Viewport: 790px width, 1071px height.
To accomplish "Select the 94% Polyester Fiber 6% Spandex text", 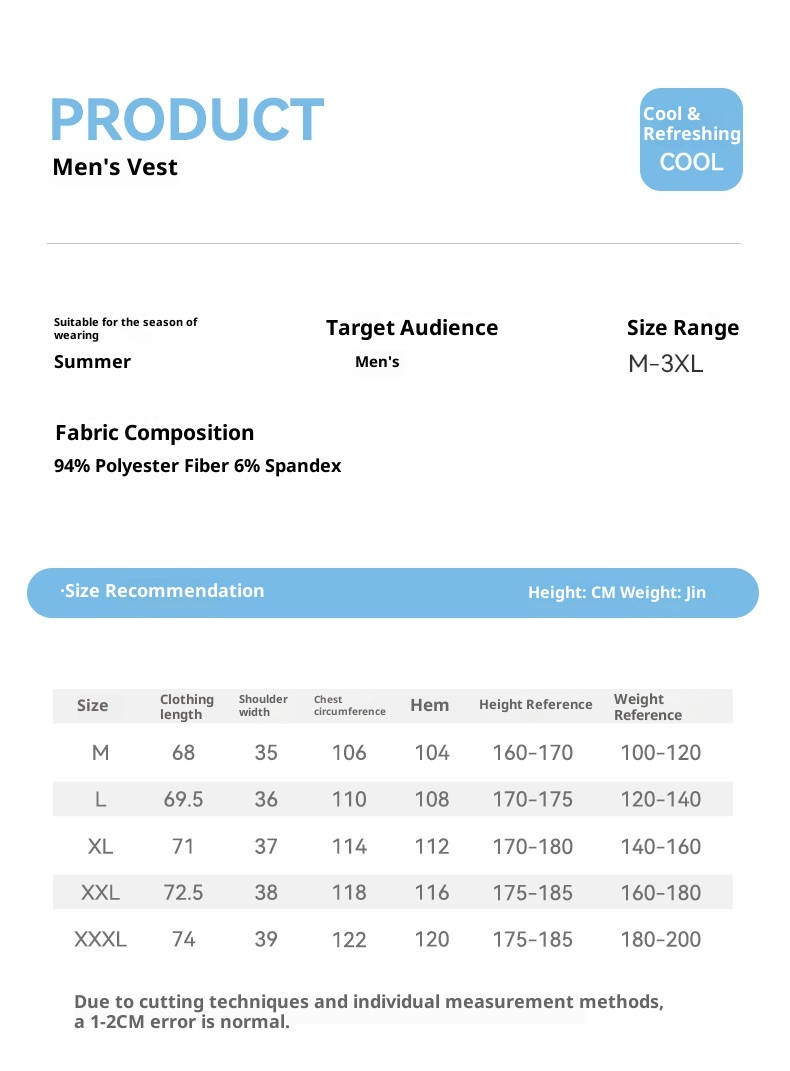I will point(198,466).
